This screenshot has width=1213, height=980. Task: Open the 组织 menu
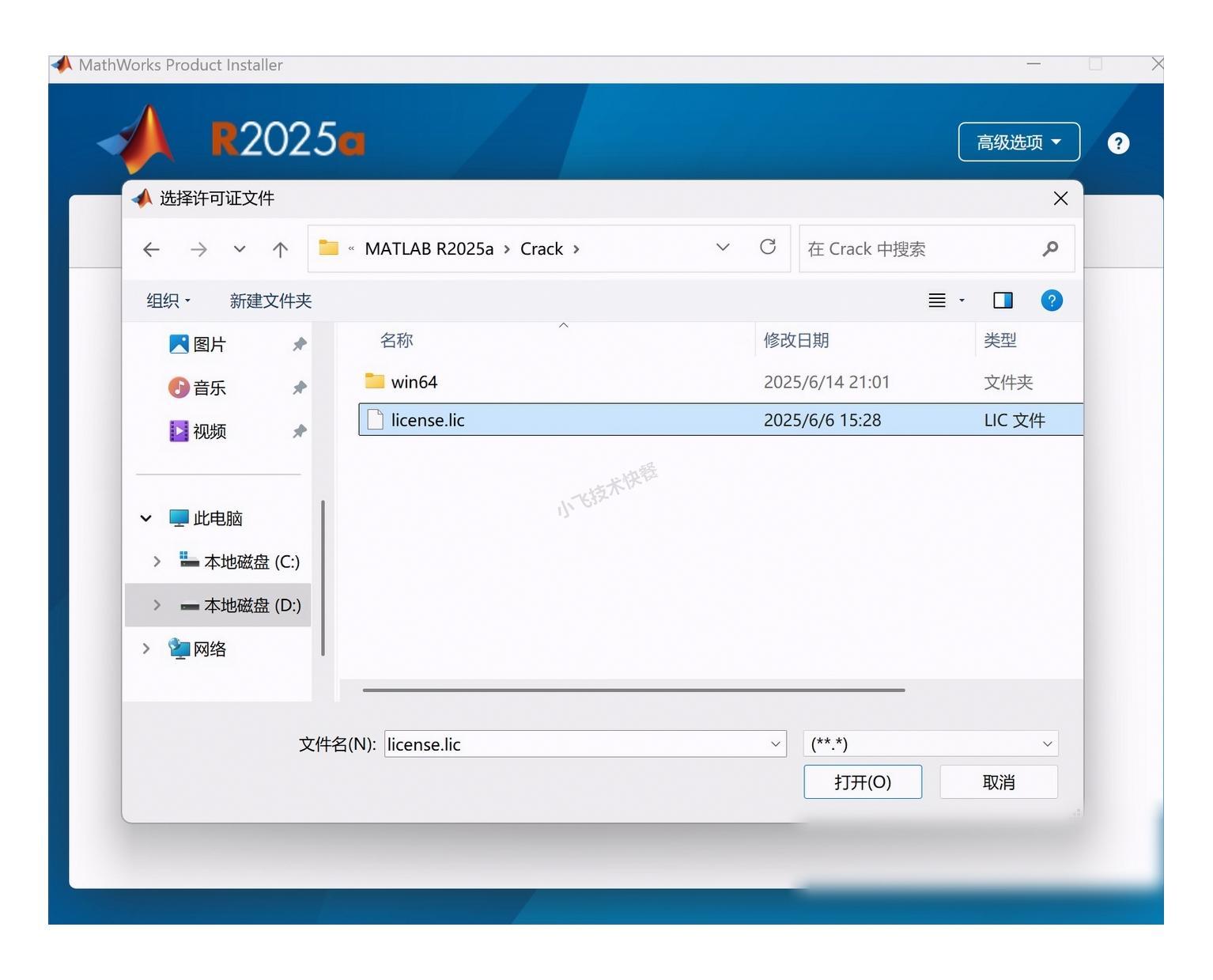(x=168, y=301)
